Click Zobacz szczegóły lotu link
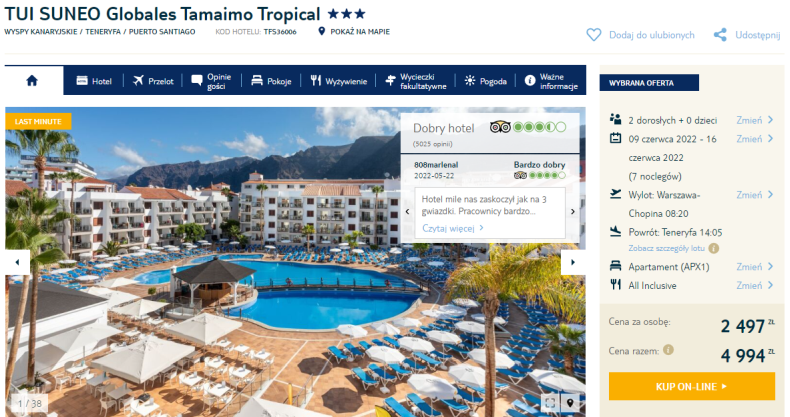 coord(666,248)
